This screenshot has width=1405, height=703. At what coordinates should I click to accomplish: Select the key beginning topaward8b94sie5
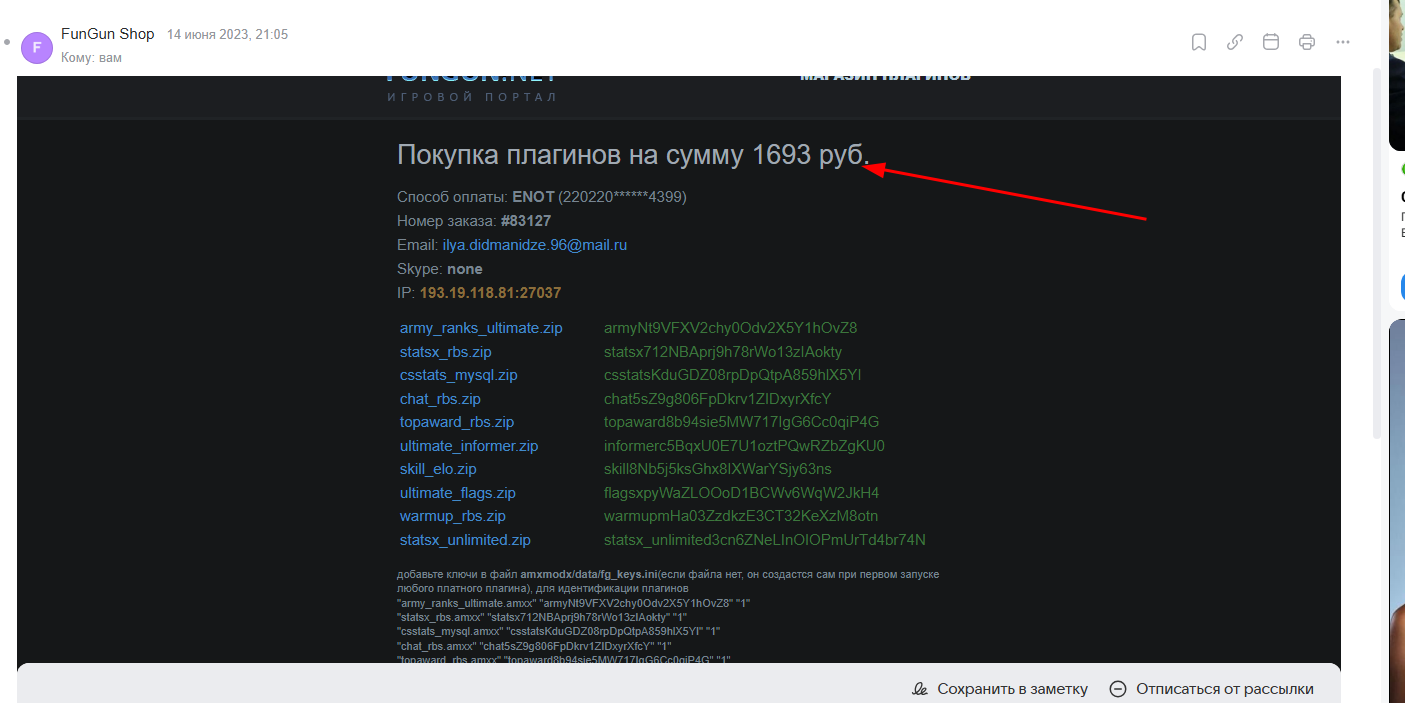(741, 422)
